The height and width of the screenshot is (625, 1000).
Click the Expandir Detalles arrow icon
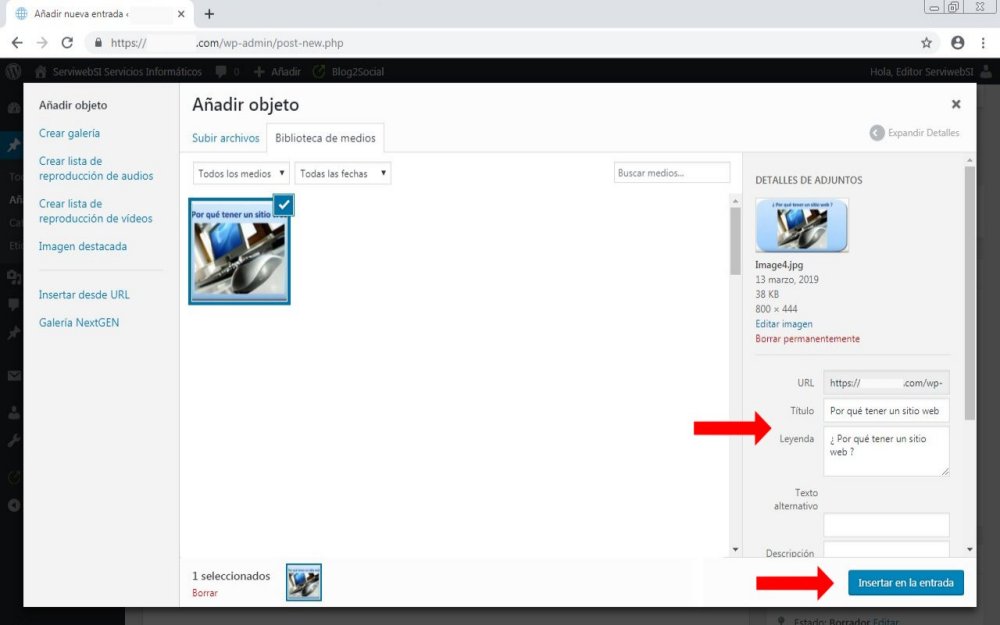[877, 133]
